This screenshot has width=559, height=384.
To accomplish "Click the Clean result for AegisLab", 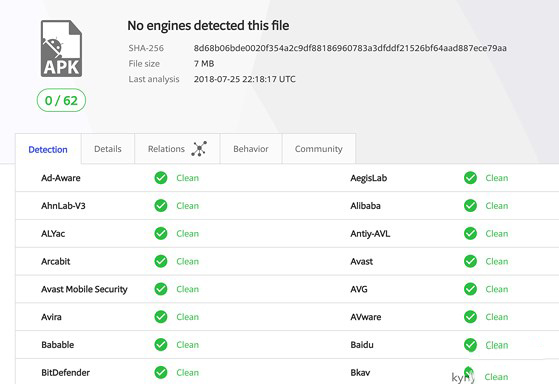I will tap(497, 178).
